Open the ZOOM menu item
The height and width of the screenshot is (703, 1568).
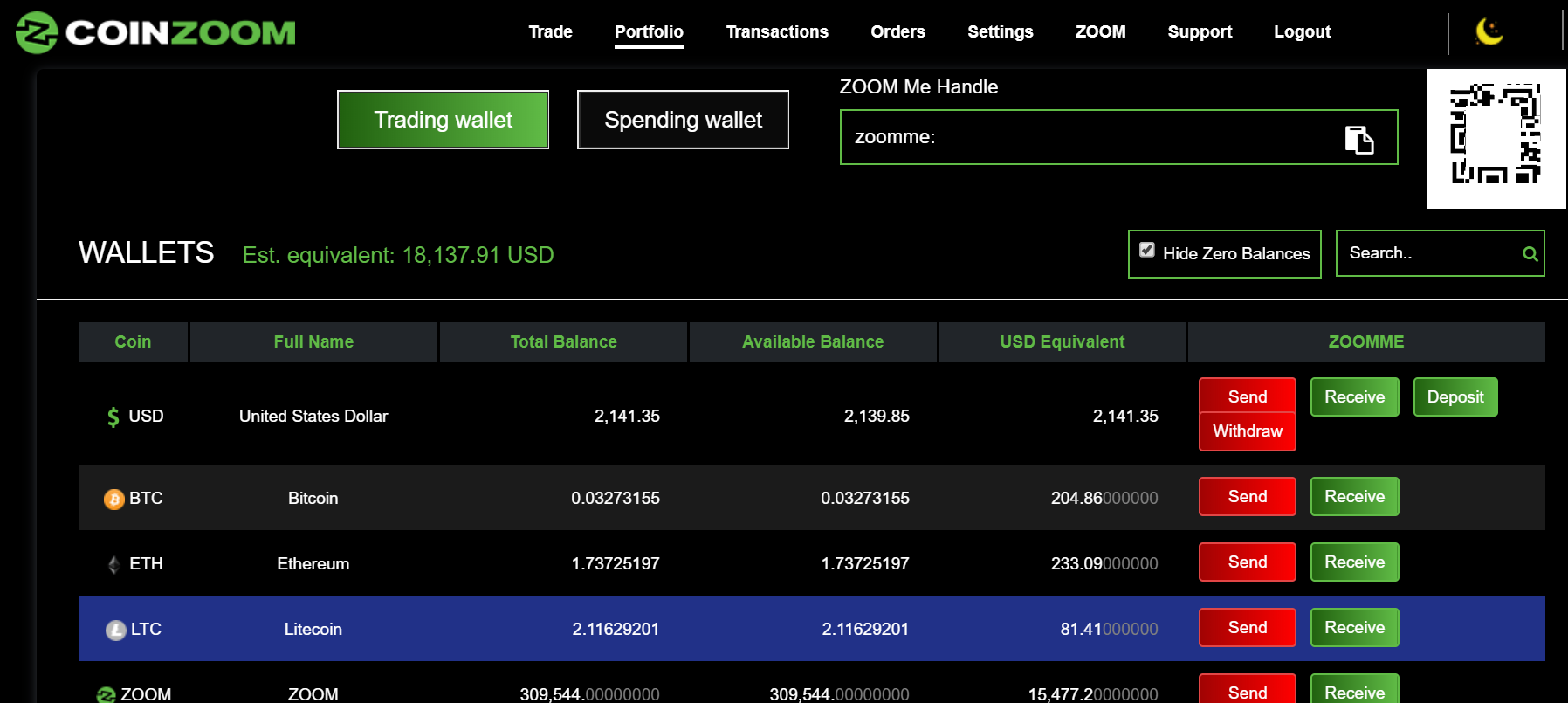tap(1100, 31)
